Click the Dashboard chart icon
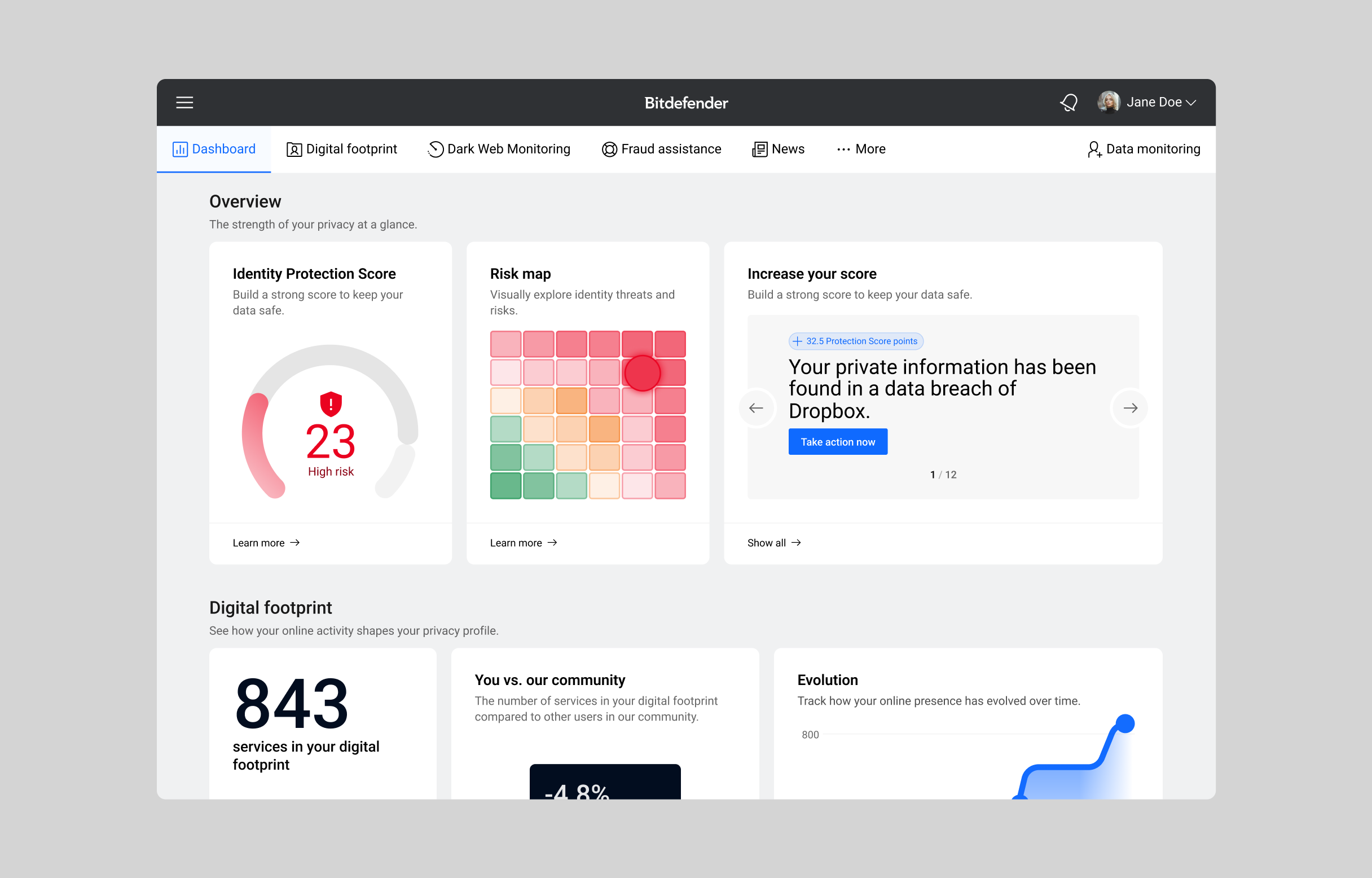1372x878 pixels. 179,150
